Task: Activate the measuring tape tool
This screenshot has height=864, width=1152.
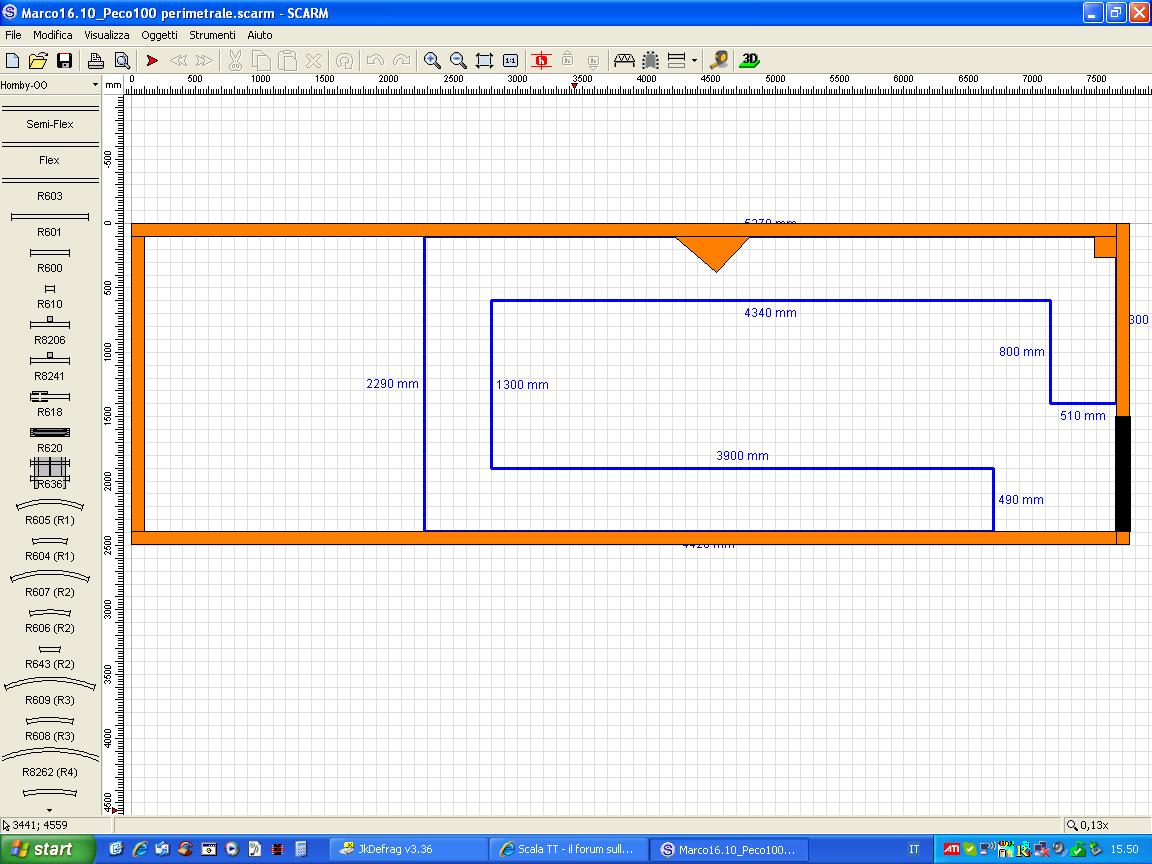Action: (x=719, y=60)
